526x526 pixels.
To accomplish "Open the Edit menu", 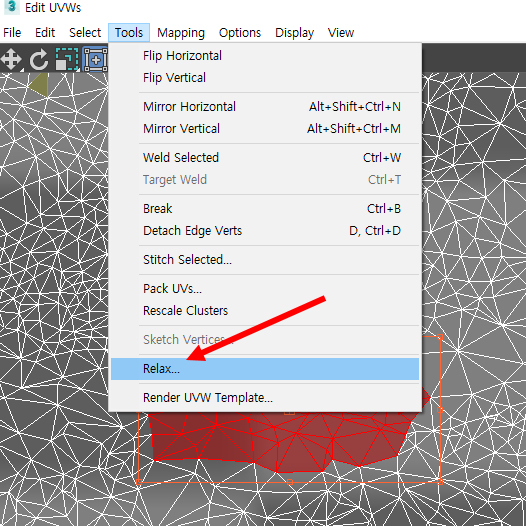I will point(45,33).
